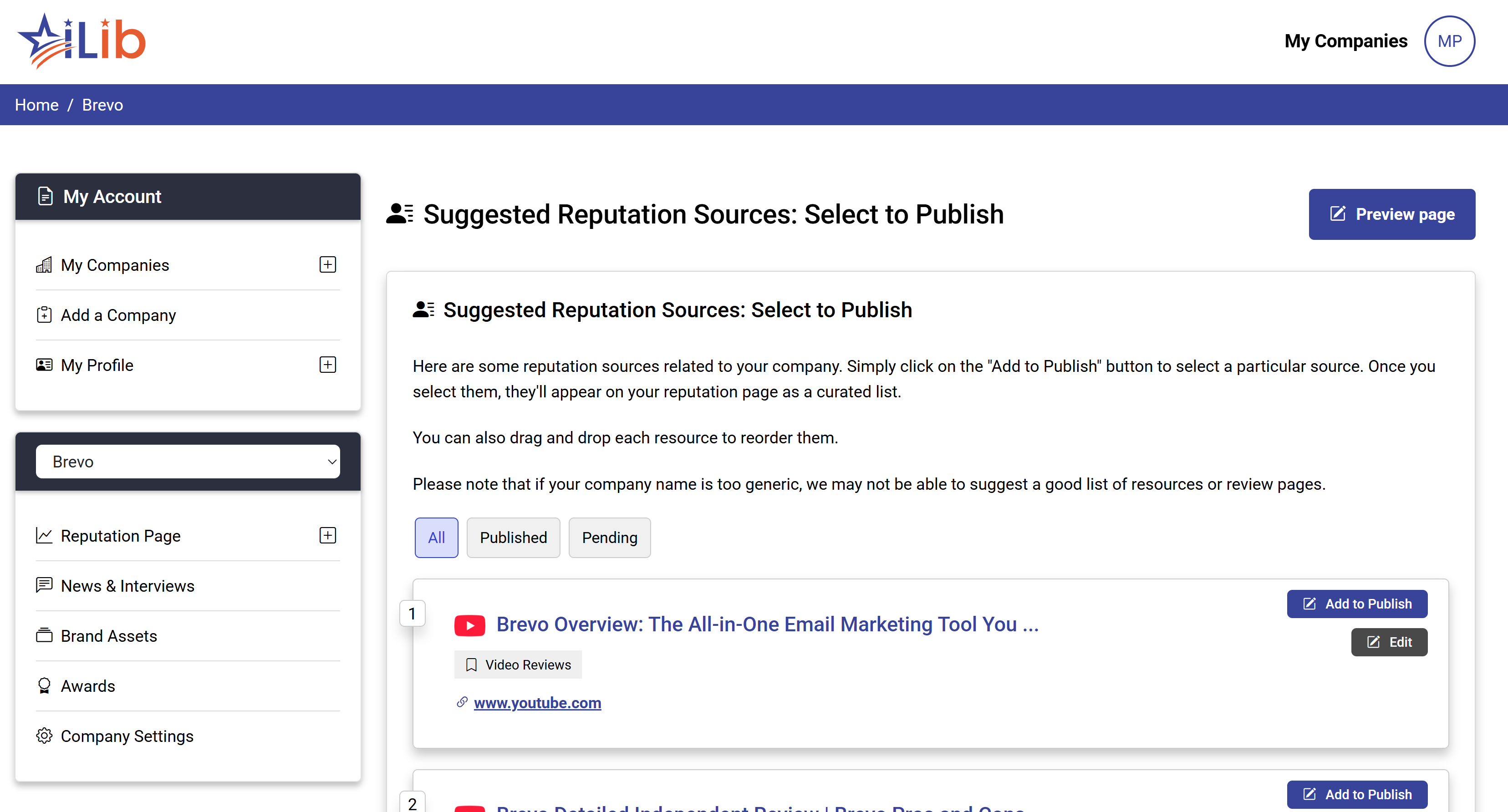The image size is (1508, 812).
Task: Click the iLib logo
Action: tap(82, 41)
